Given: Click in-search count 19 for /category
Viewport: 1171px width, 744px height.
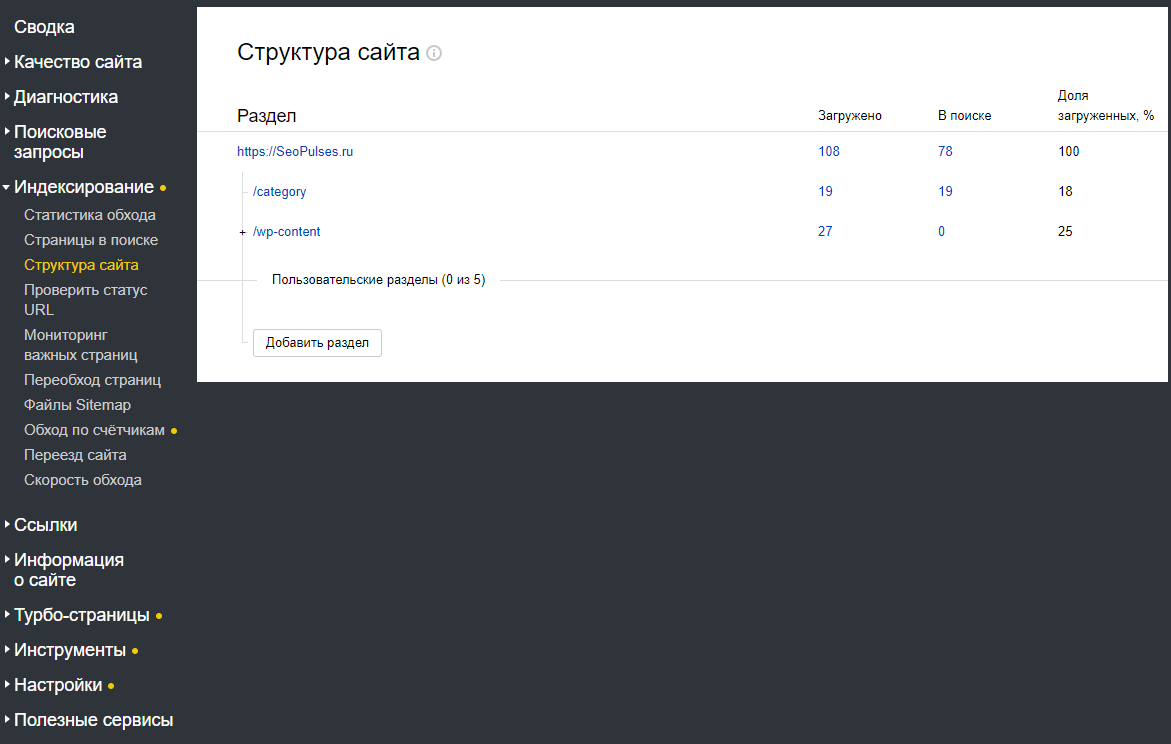Looking at the screenshot, I should click(945, 191).
